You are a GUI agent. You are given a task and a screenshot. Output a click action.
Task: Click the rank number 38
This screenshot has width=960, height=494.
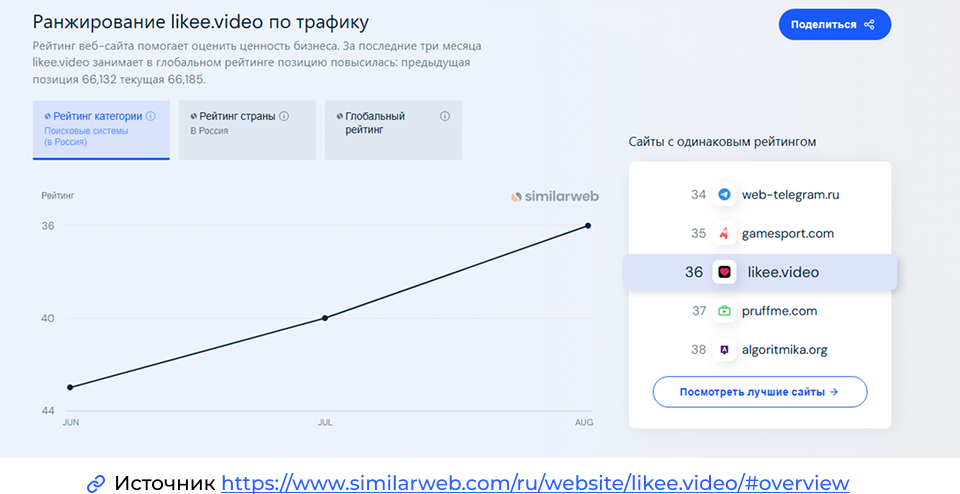699,350
